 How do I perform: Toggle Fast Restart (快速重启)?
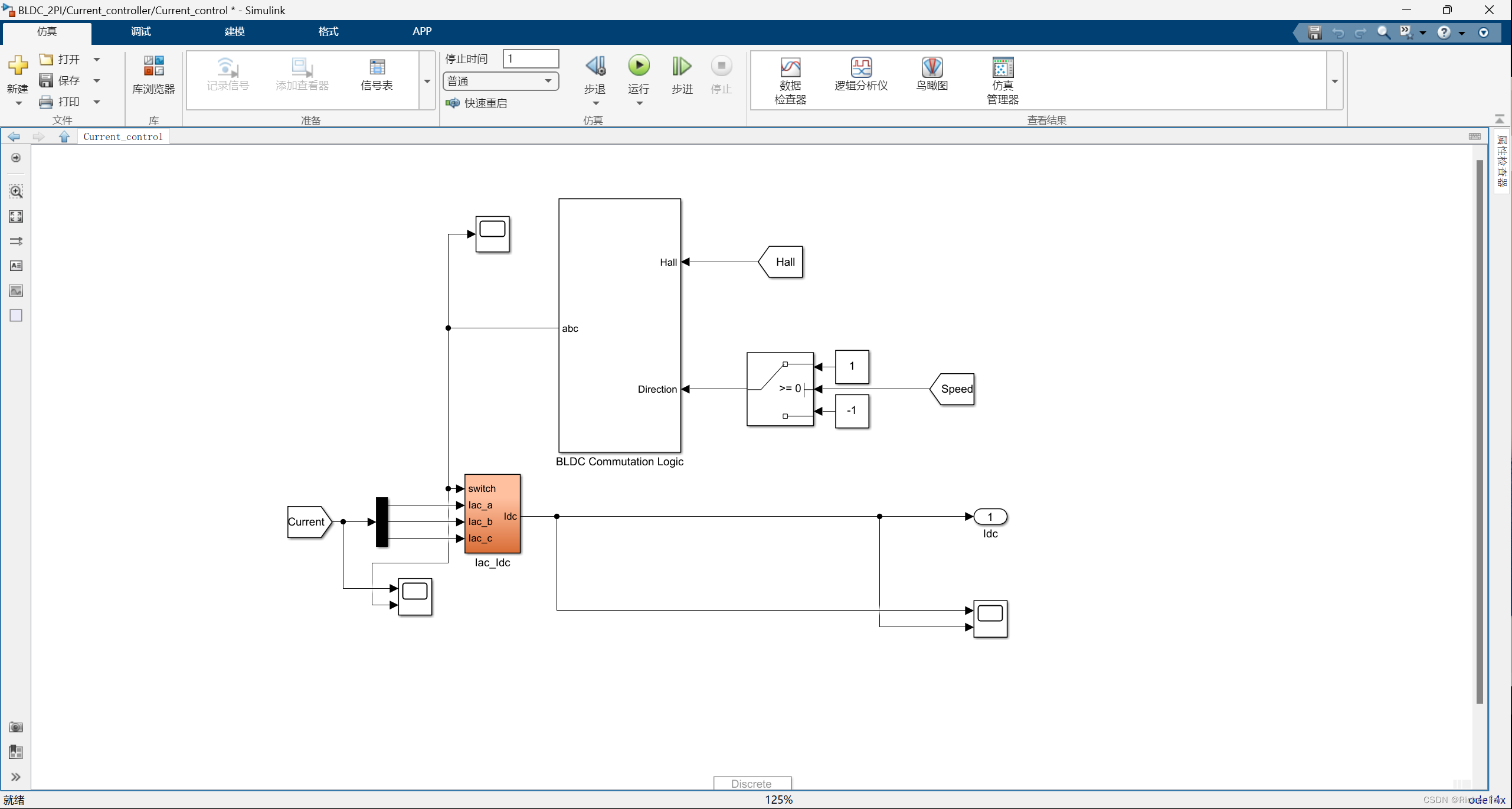point(477,103)
